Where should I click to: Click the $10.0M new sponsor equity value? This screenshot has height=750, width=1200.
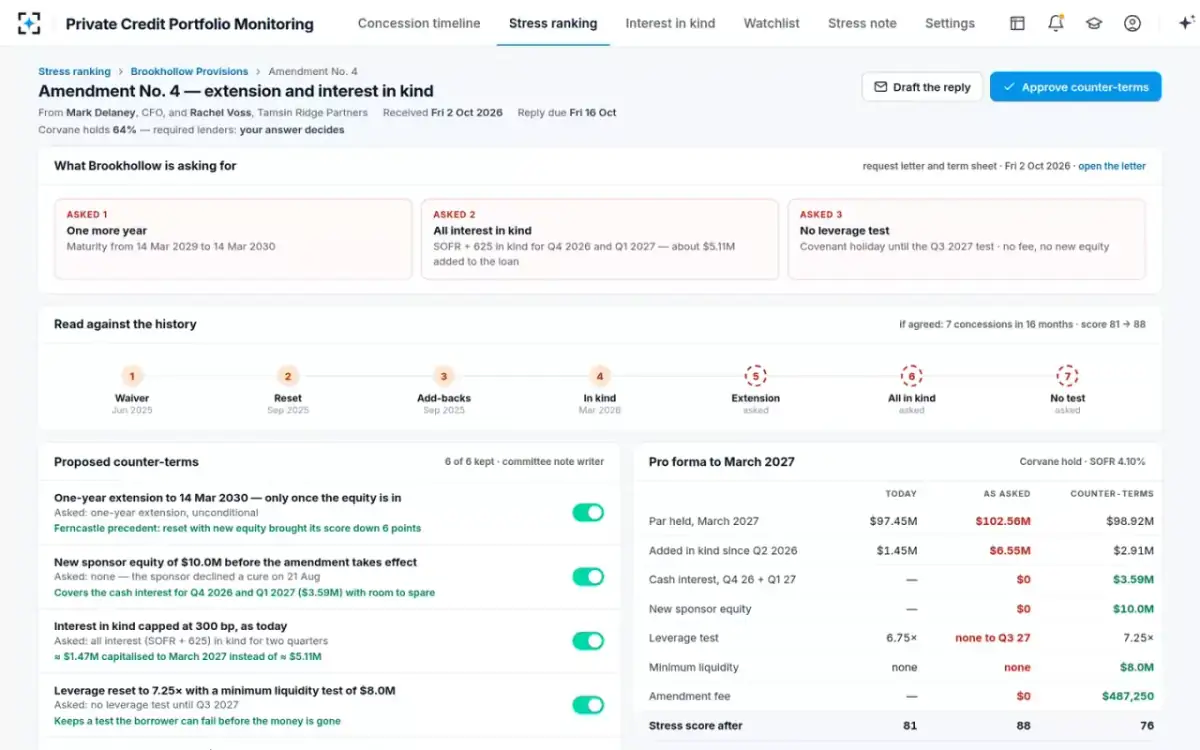click(1134, 609)
